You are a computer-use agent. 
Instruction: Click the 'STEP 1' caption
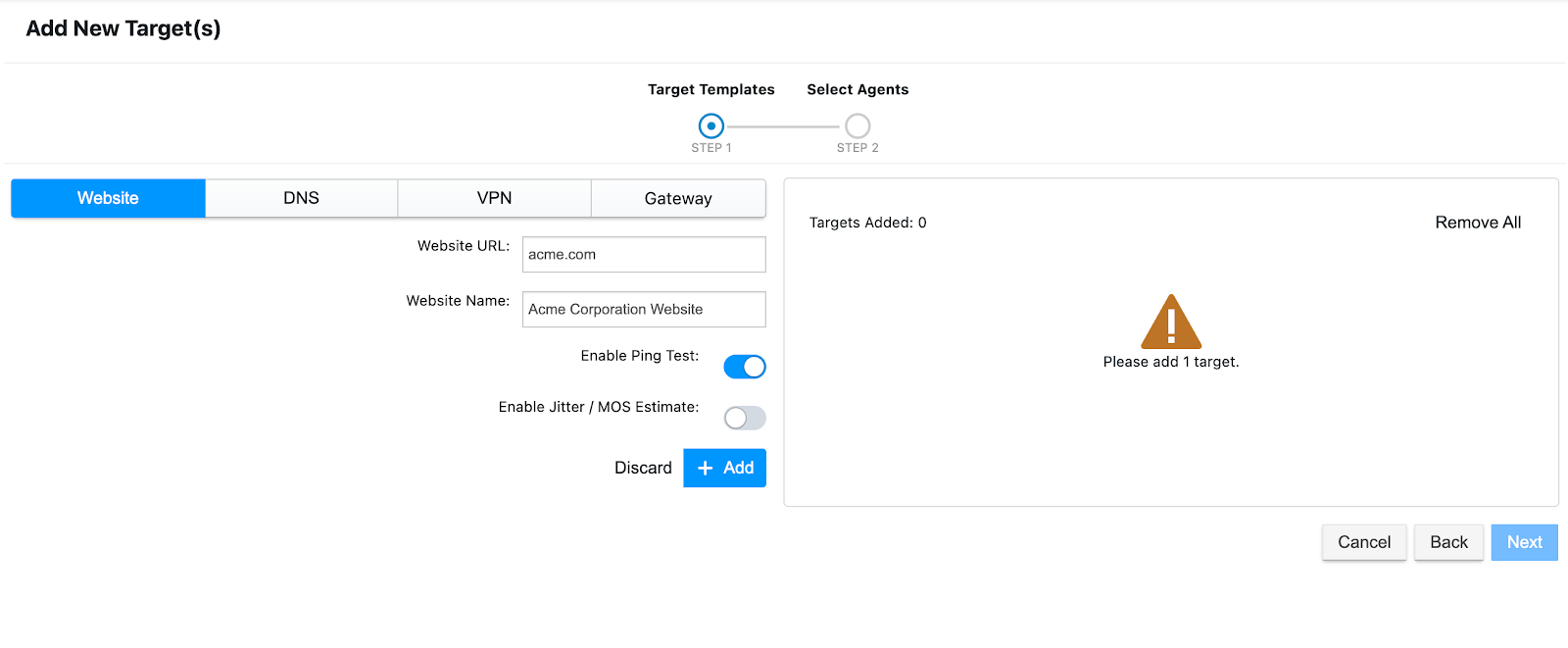coord(711,148)
